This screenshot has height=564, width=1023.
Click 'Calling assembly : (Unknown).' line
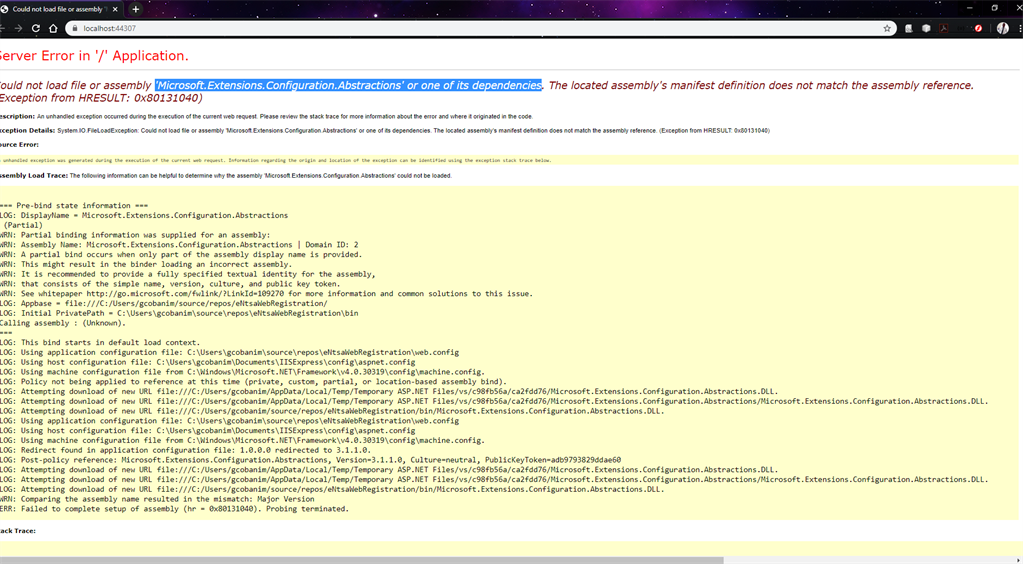click(63, 323)
